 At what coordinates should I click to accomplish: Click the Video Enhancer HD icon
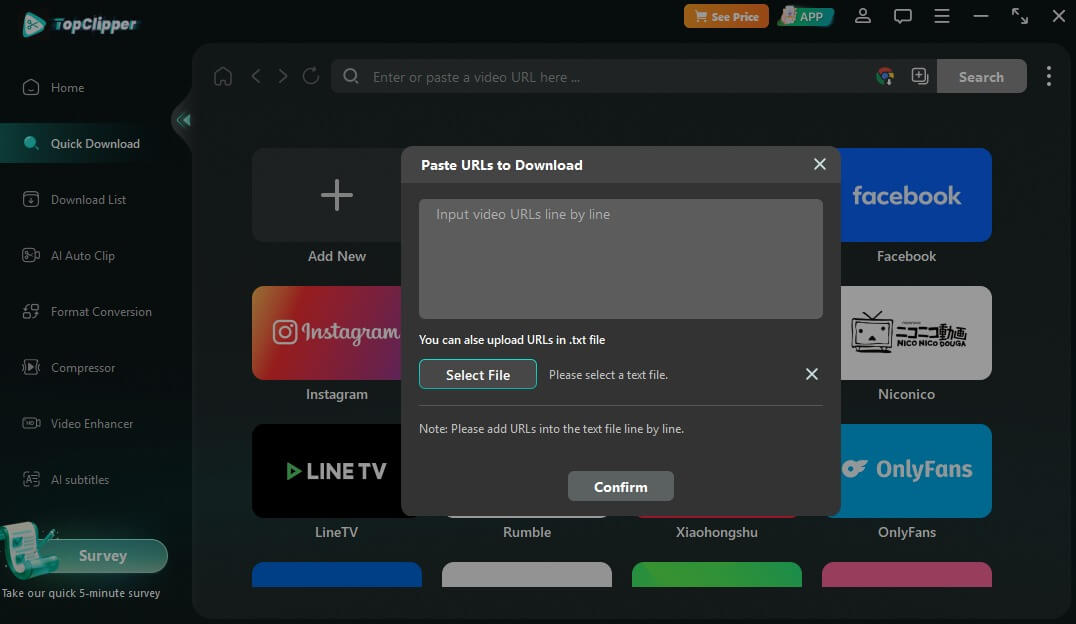(31, 423)
